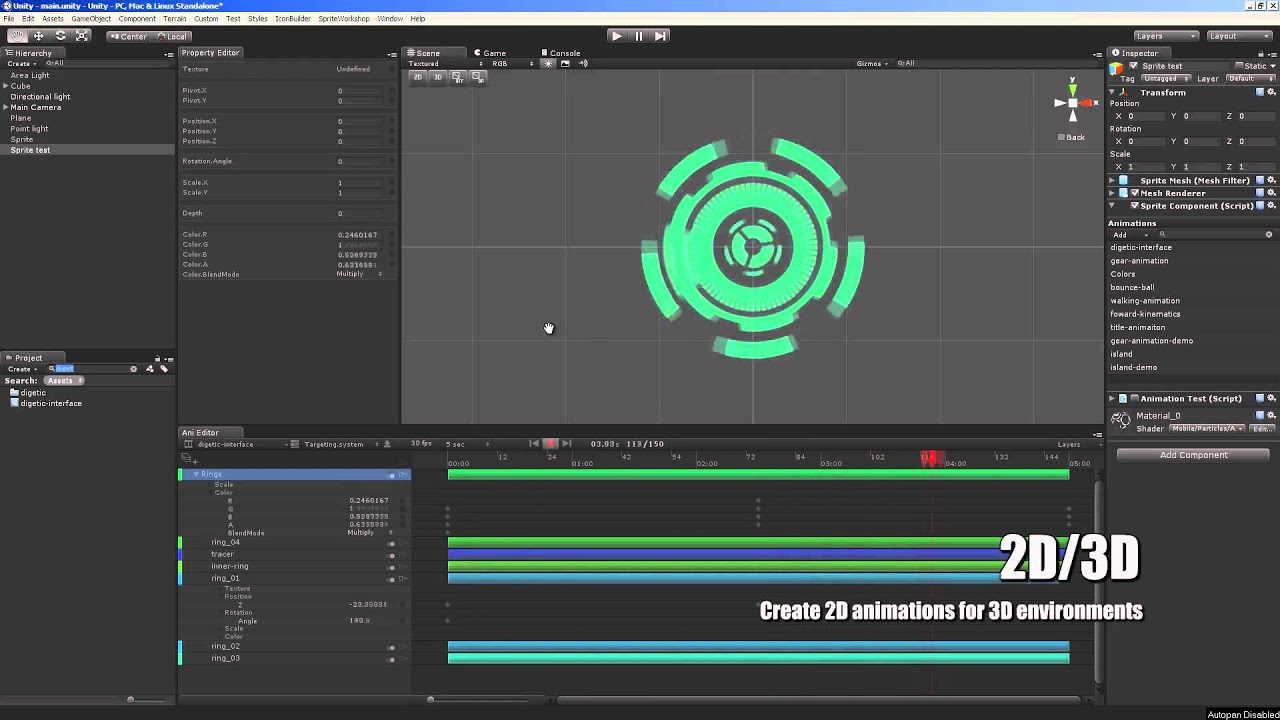Screen dimensions: 1280x720
Task: Disable the Mesh Renderer component checkbox
Action: (1136, 193)
